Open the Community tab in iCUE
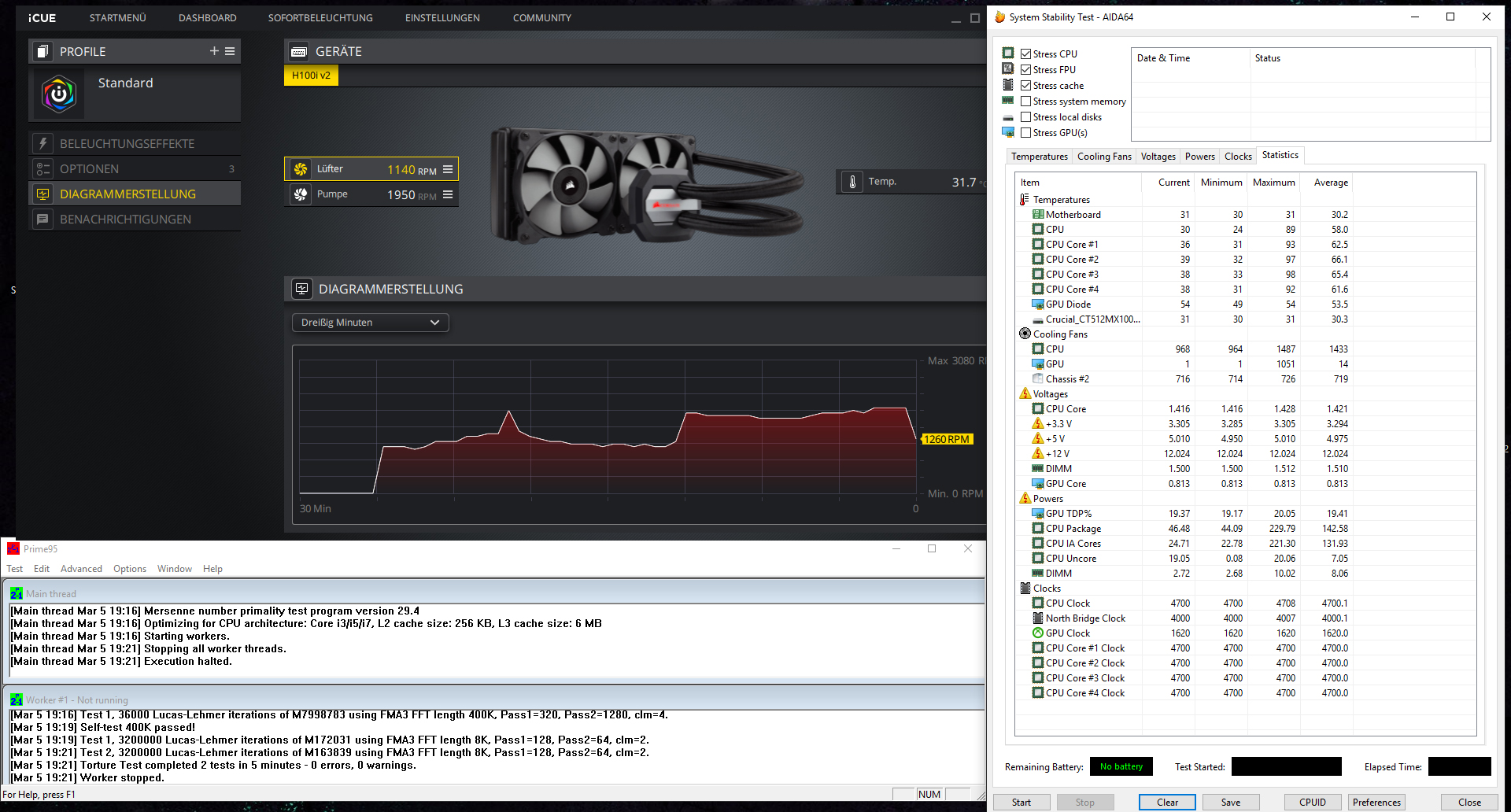Viewport: 1511px width, 812px height. (x=542, y=17)
